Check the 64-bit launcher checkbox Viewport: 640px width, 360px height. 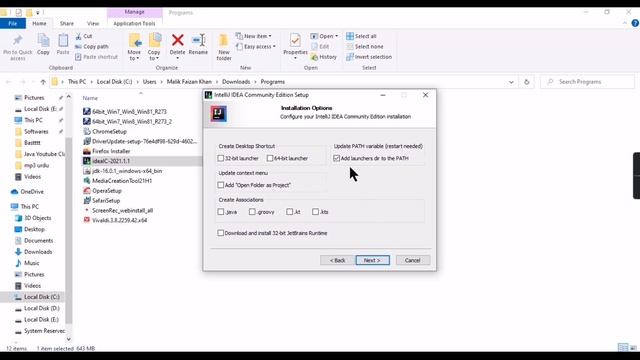coord(270,158)
